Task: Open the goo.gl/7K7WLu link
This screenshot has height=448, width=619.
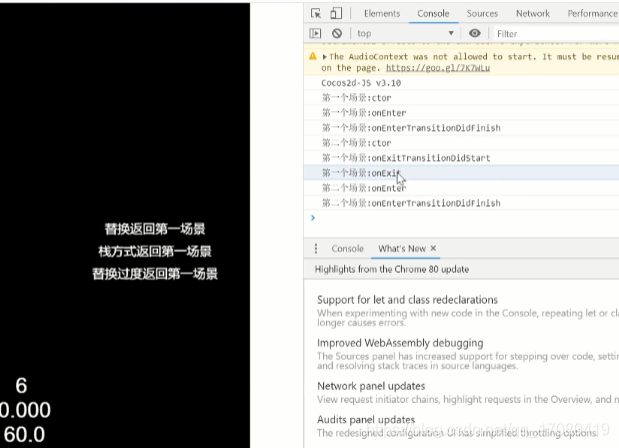Action: (x=438, y=68)
